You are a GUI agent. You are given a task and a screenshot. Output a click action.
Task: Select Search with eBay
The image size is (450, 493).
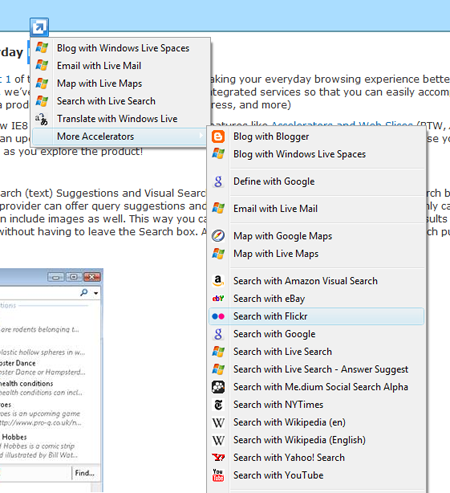(x=316, y=298)
